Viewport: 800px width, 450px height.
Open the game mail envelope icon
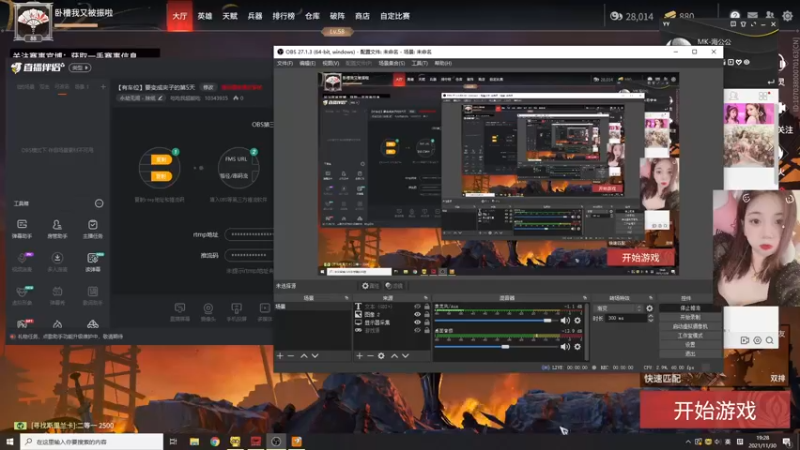tap(753, 16)
